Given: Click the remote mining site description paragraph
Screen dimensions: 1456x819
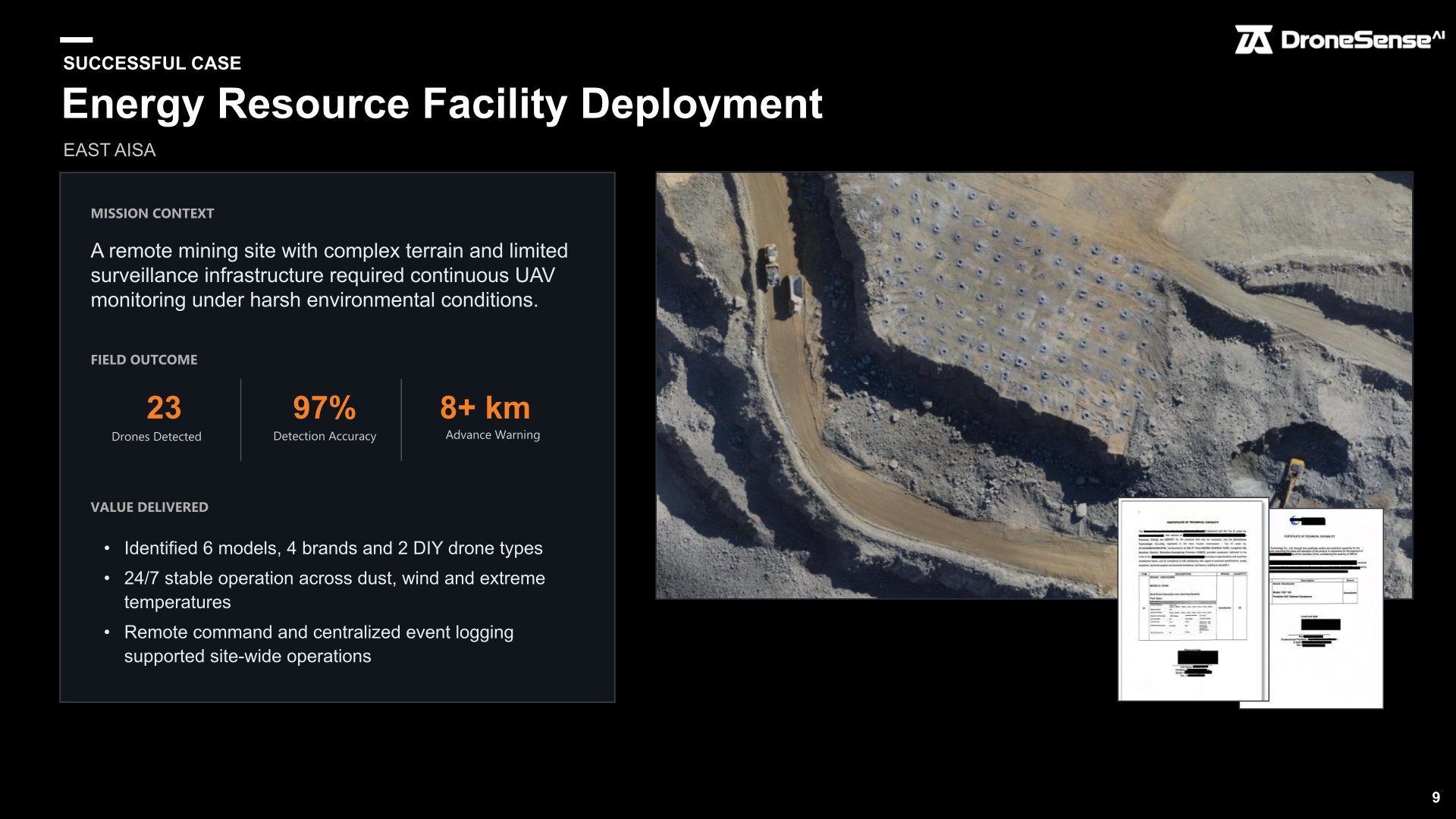Looking at the screenshot, I should coord(329,275).
